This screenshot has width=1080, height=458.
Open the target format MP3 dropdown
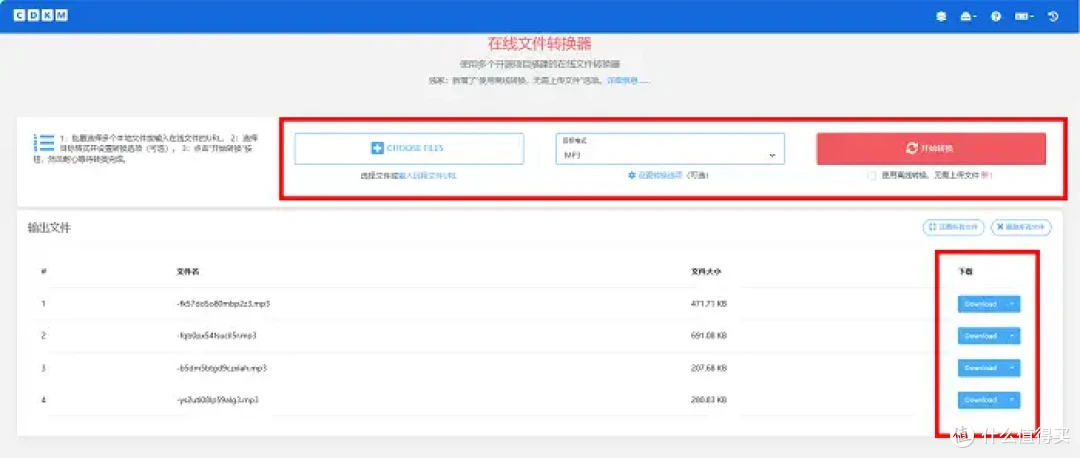[670, 149]
